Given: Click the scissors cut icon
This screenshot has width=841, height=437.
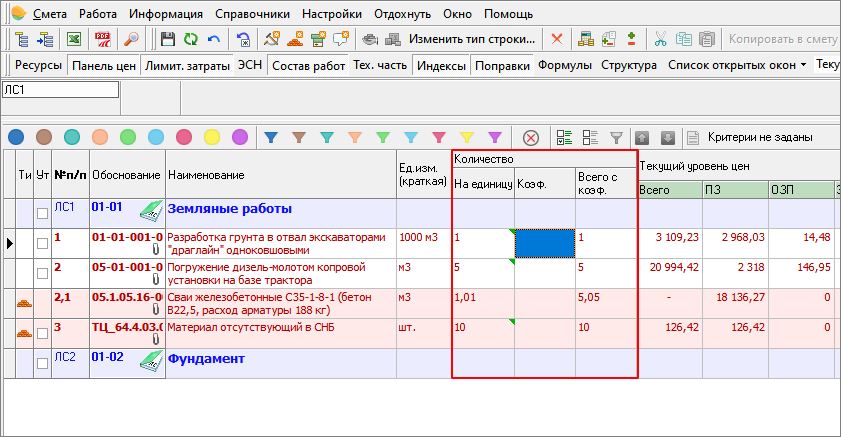Looking at the screenshot, I should coord(660,39).
